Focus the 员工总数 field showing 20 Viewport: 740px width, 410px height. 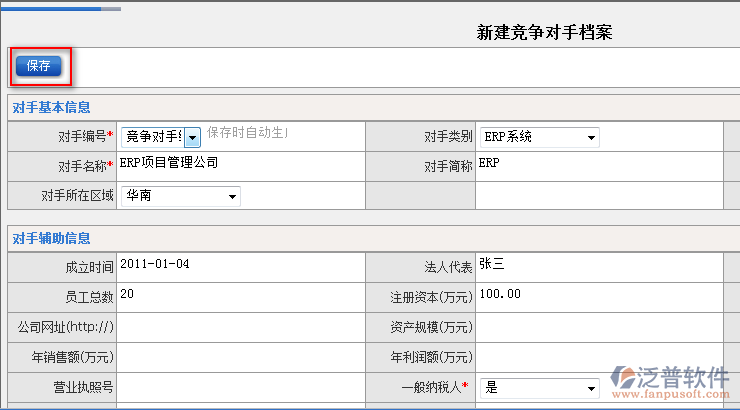coord(240,296)
